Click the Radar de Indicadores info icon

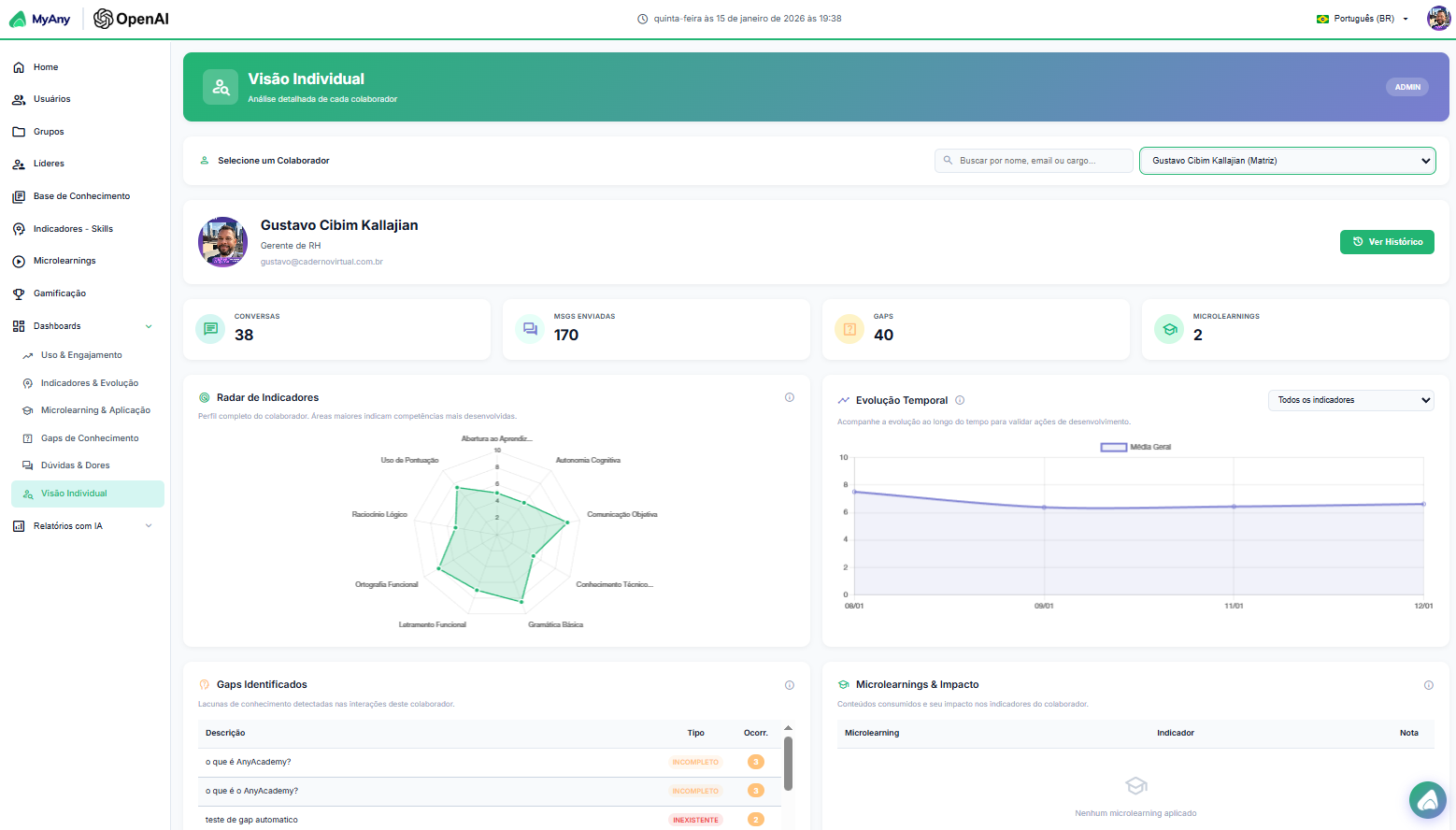[790, 396]
